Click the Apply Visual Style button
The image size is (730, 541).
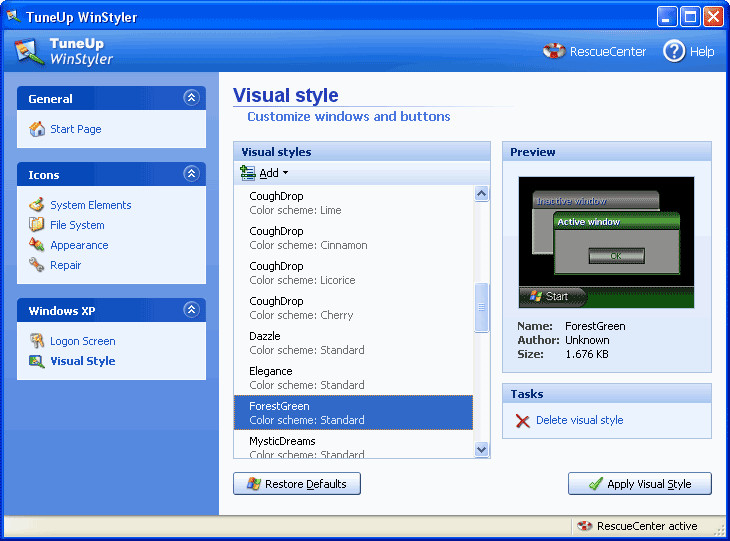[x=640, y=484]
